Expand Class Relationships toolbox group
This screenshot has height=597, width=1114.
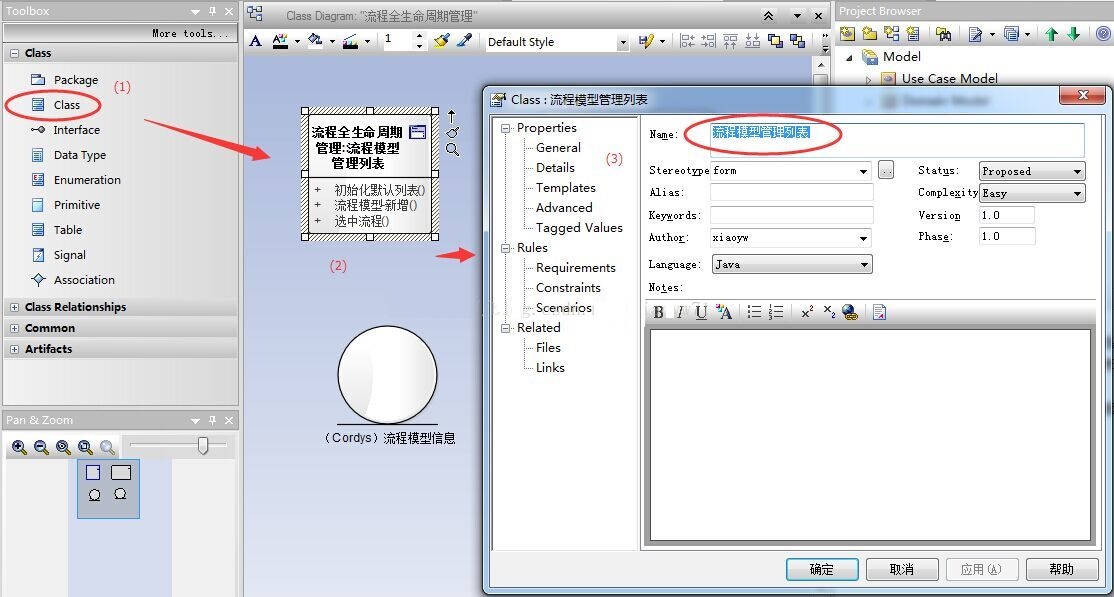14,307
